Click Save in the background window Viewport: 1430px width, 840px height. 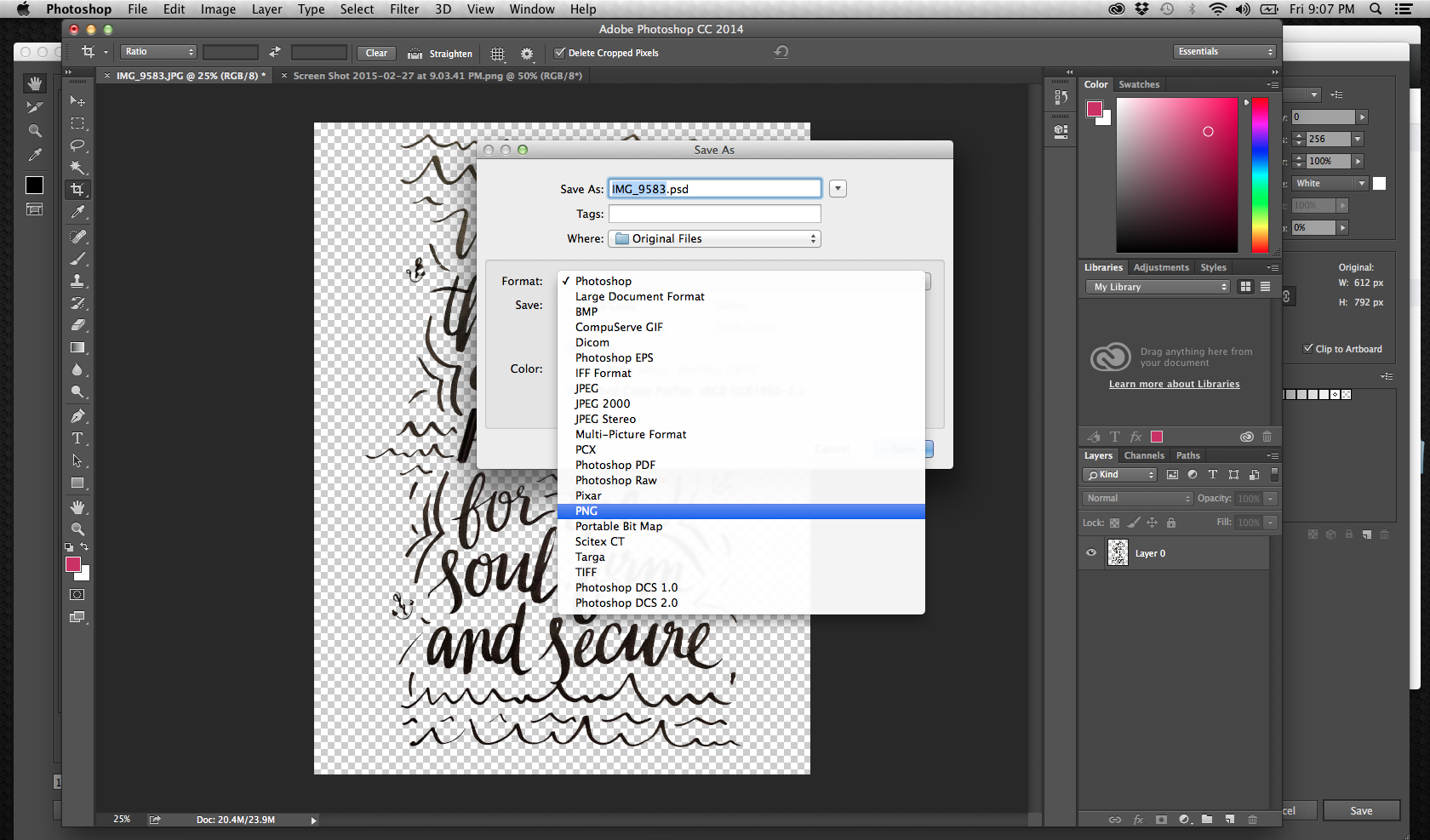pyautogui.click(x=1361, y=811)
